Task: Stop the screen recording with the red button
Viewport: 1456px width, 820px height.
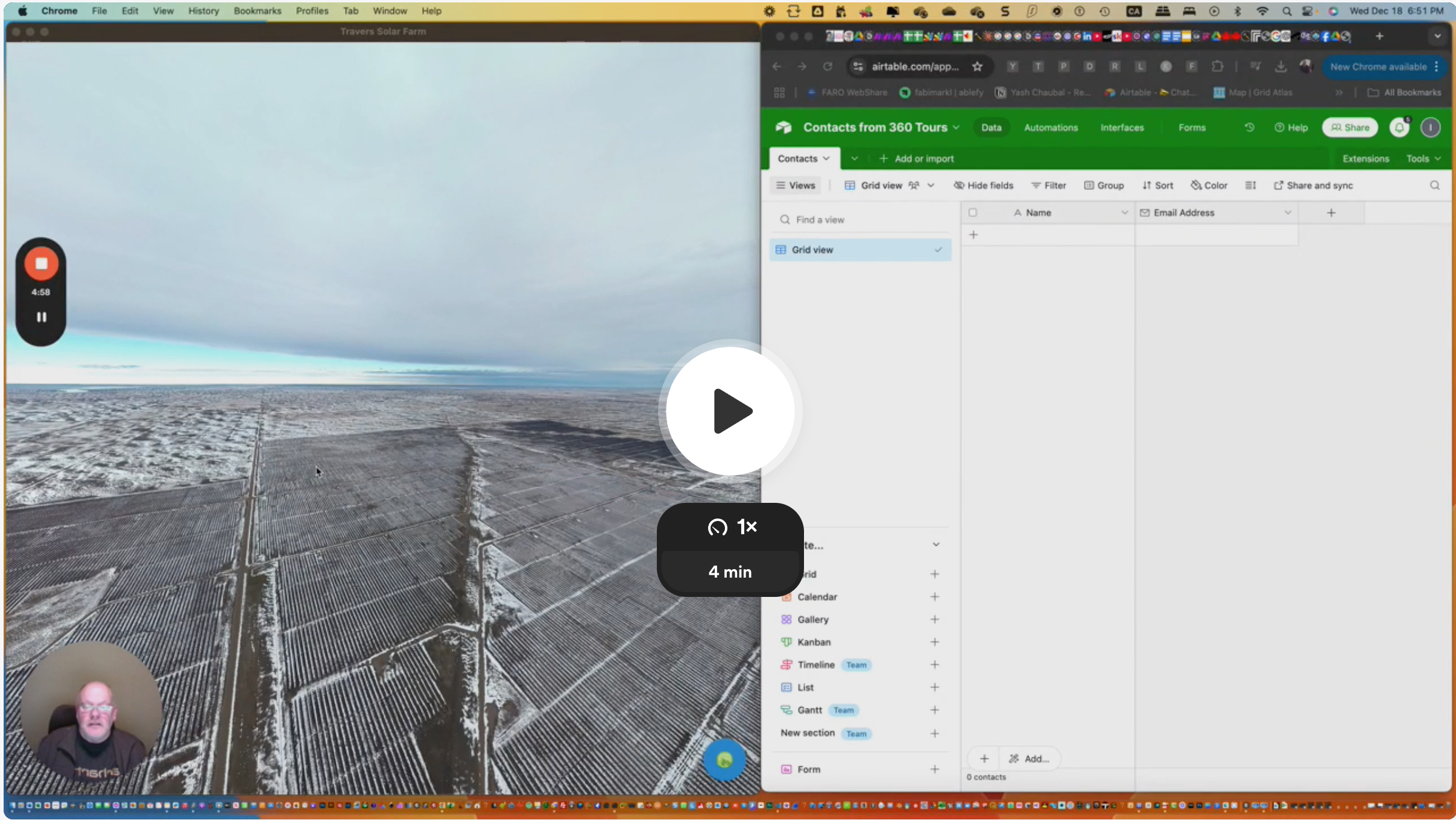Action: click(41, 263)
